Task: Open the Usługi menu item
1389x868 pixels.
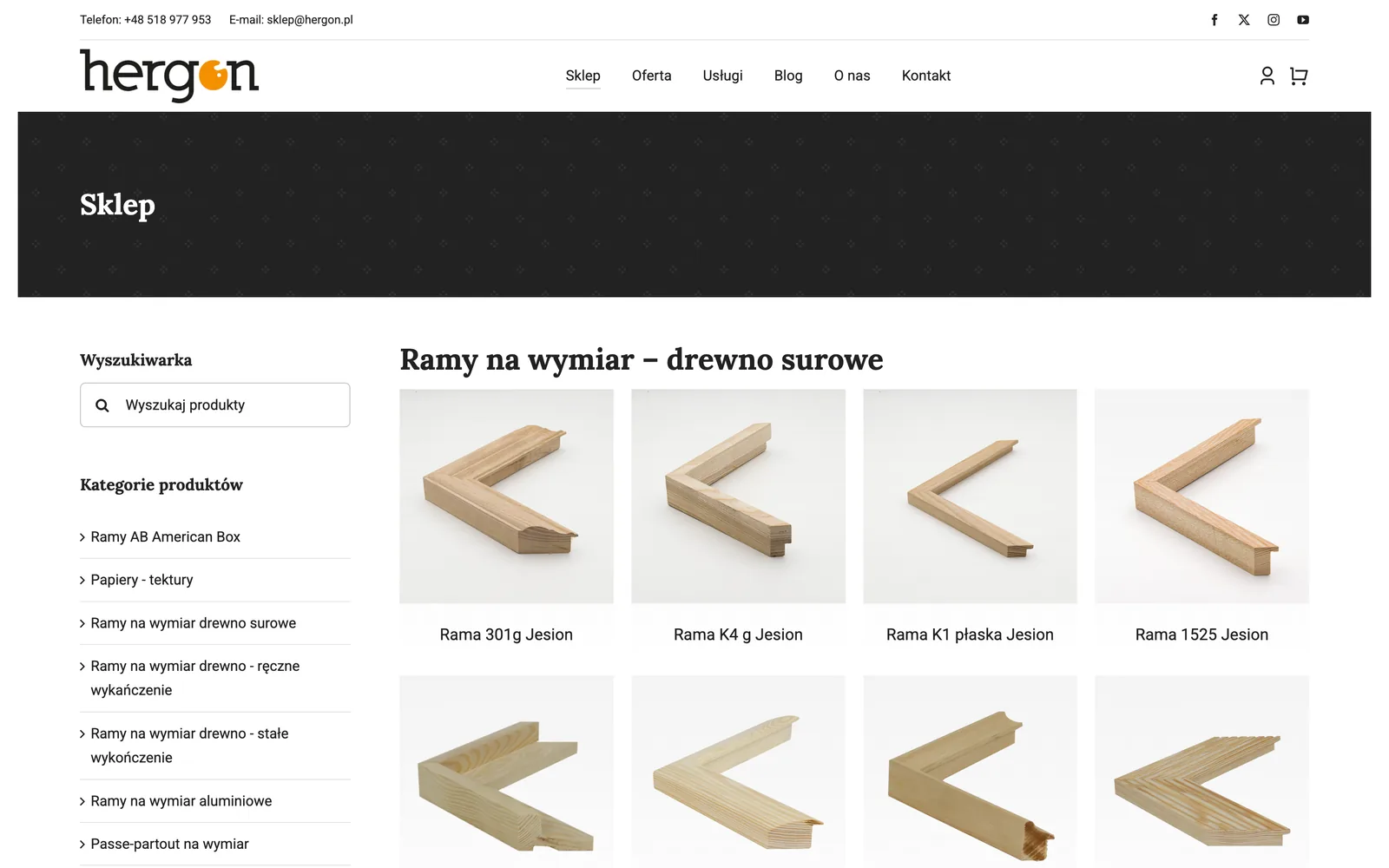Action: point(723,76)
